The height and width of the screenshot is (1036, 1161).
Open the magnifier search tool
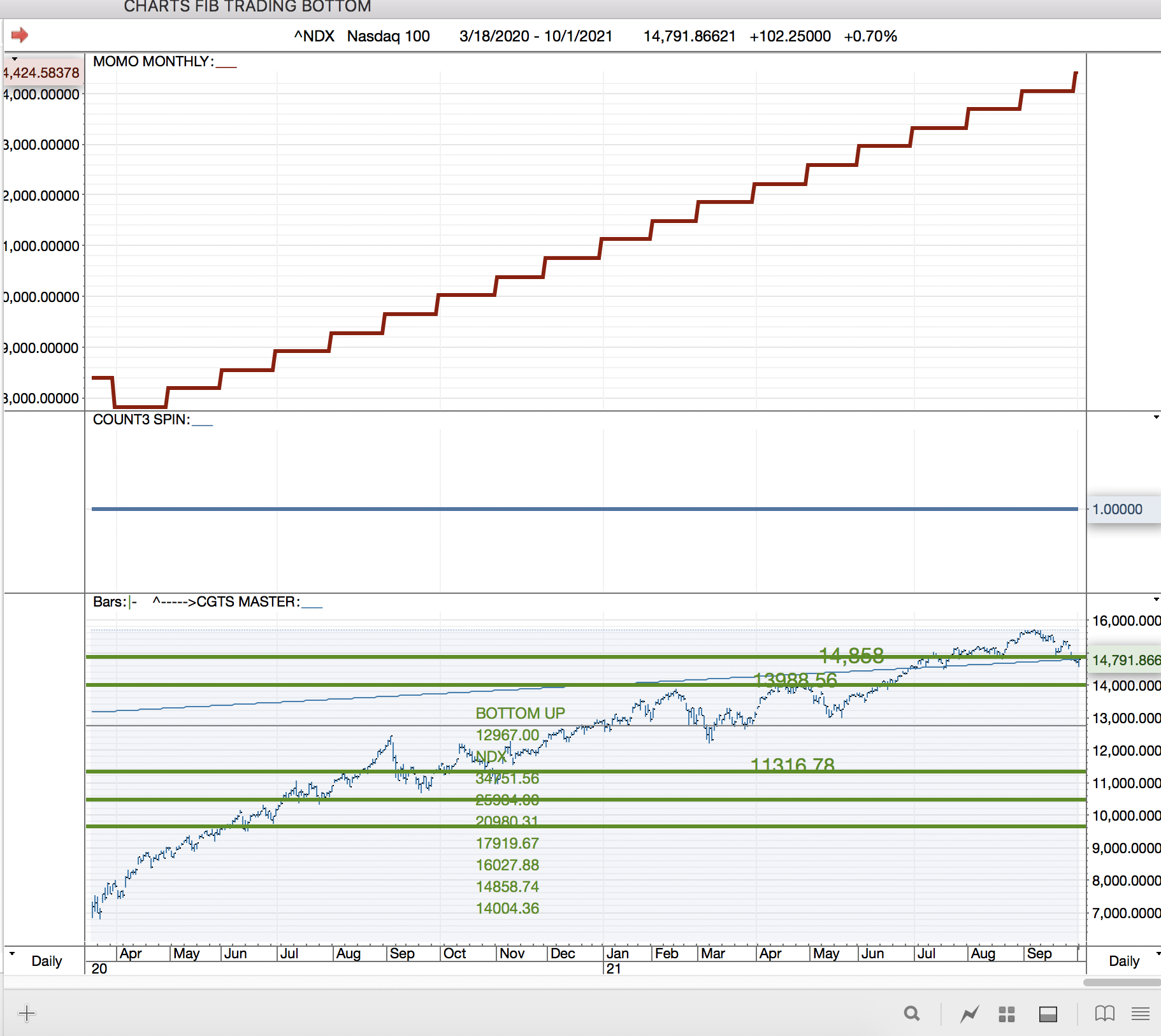click(912, 1013)
